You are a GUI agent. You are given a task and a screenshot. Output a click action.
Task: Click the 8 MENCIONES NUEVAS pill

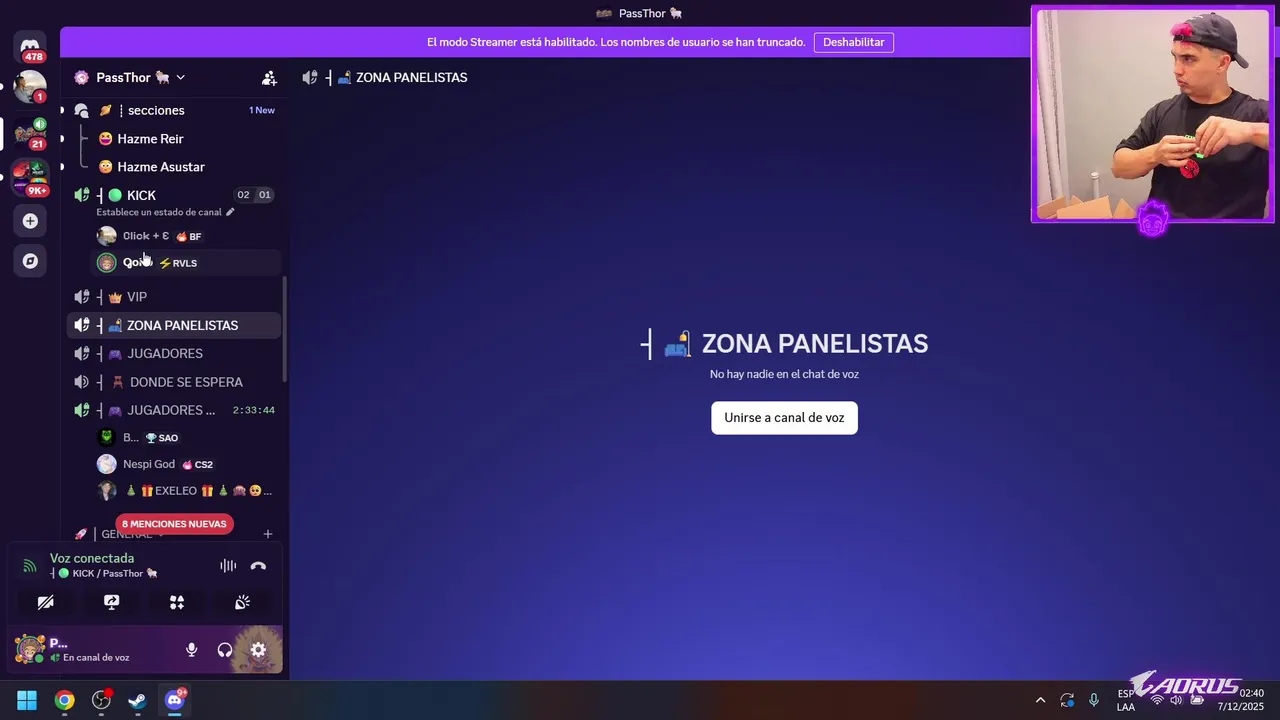[175, 524]
